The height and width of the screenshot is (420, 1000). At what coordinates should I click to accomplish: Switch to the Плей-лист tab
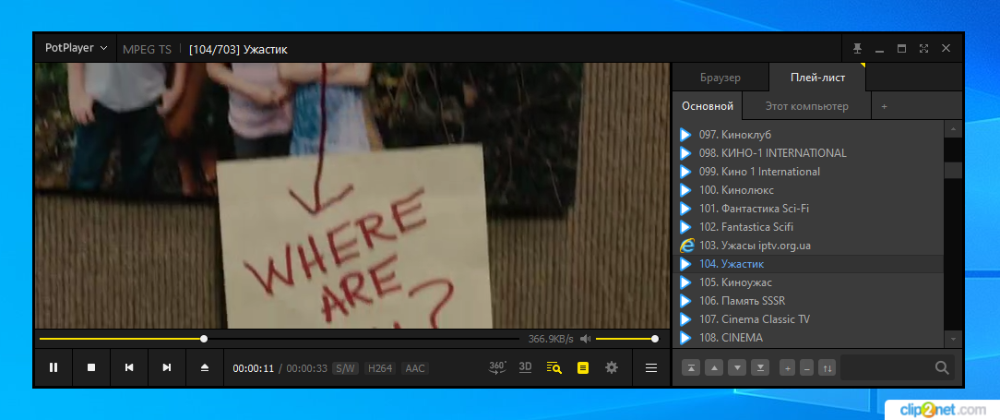pos(817,78)
